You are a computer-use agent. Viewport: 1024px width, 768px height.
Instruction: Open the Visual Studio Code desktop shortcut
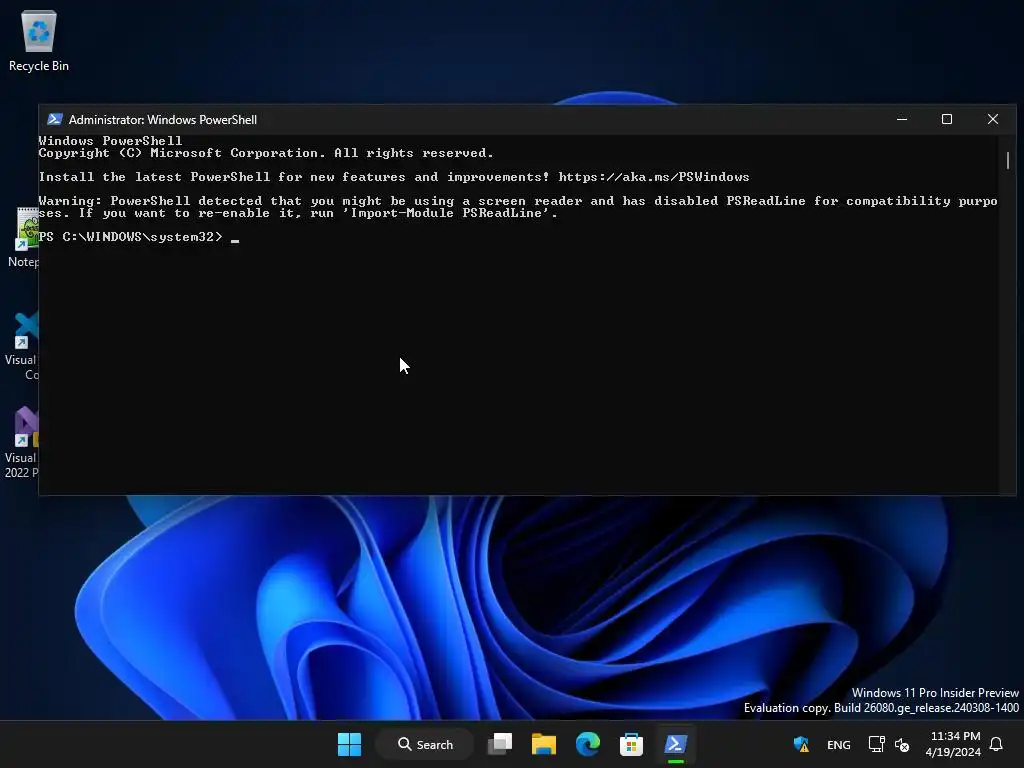pos(22,346)
